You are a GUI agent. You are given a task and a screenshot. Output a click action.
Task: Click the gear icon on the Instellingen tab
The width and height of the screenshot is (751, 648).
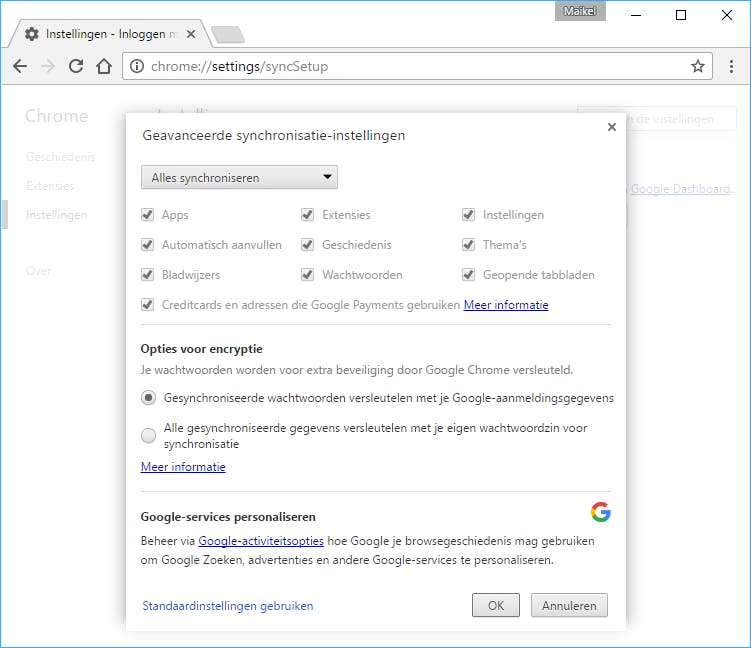tap(32, 34)
